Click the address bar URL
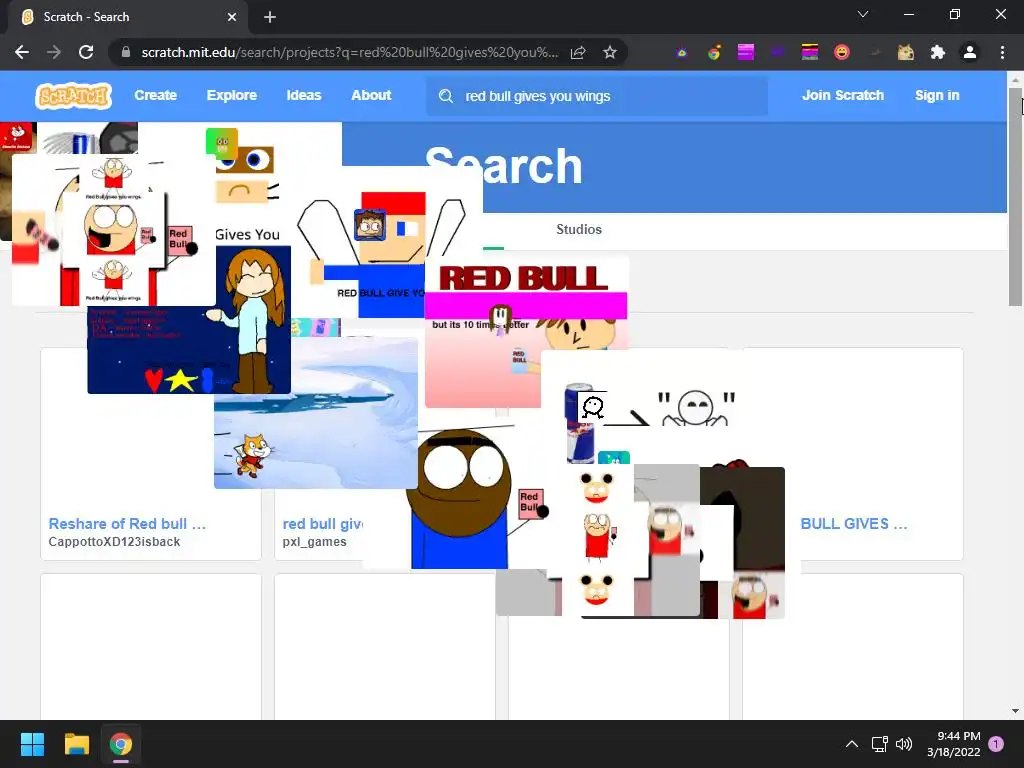 [349, 52]
